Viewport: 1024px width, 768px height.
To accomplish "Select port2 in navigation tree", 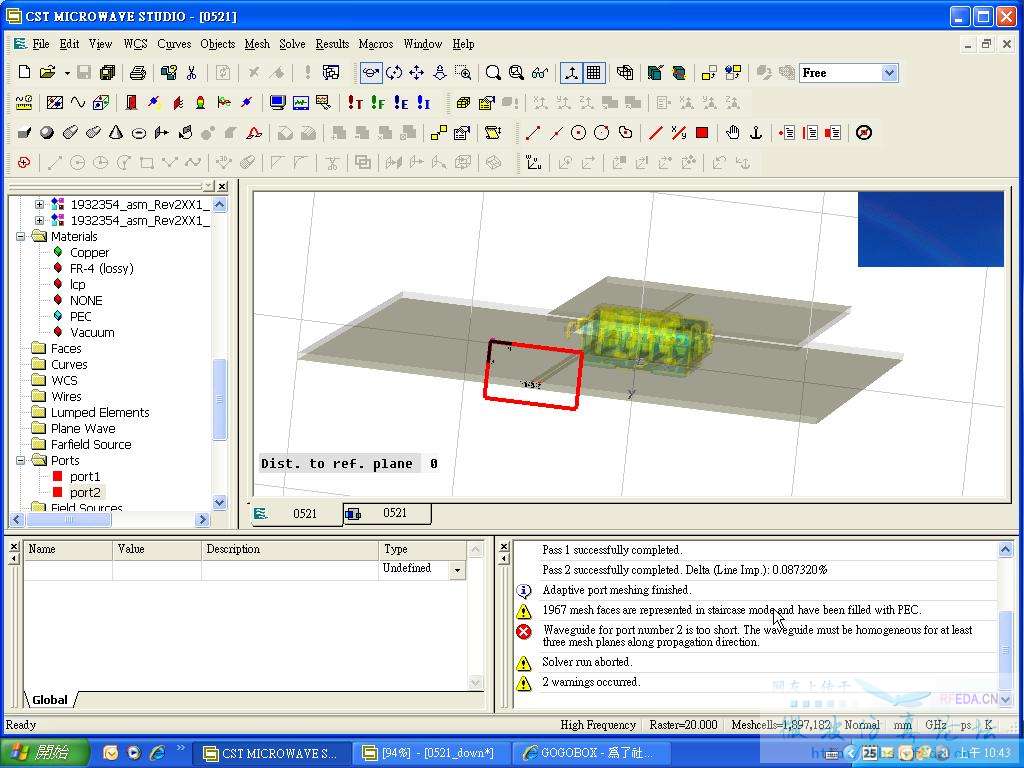I will (x=85, y=492).
